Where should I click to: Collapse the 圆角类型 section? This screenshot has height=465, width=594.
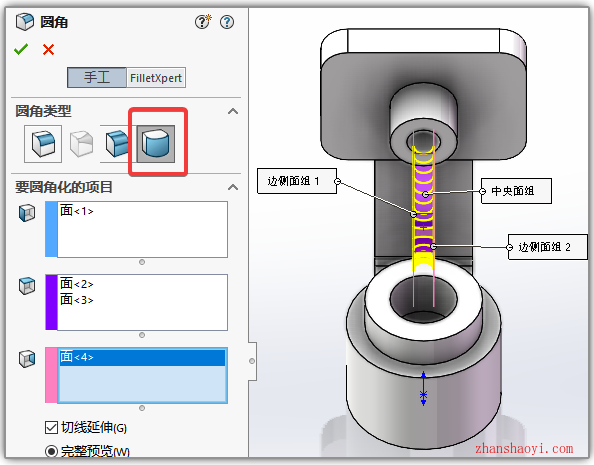(x=233, y=111)
